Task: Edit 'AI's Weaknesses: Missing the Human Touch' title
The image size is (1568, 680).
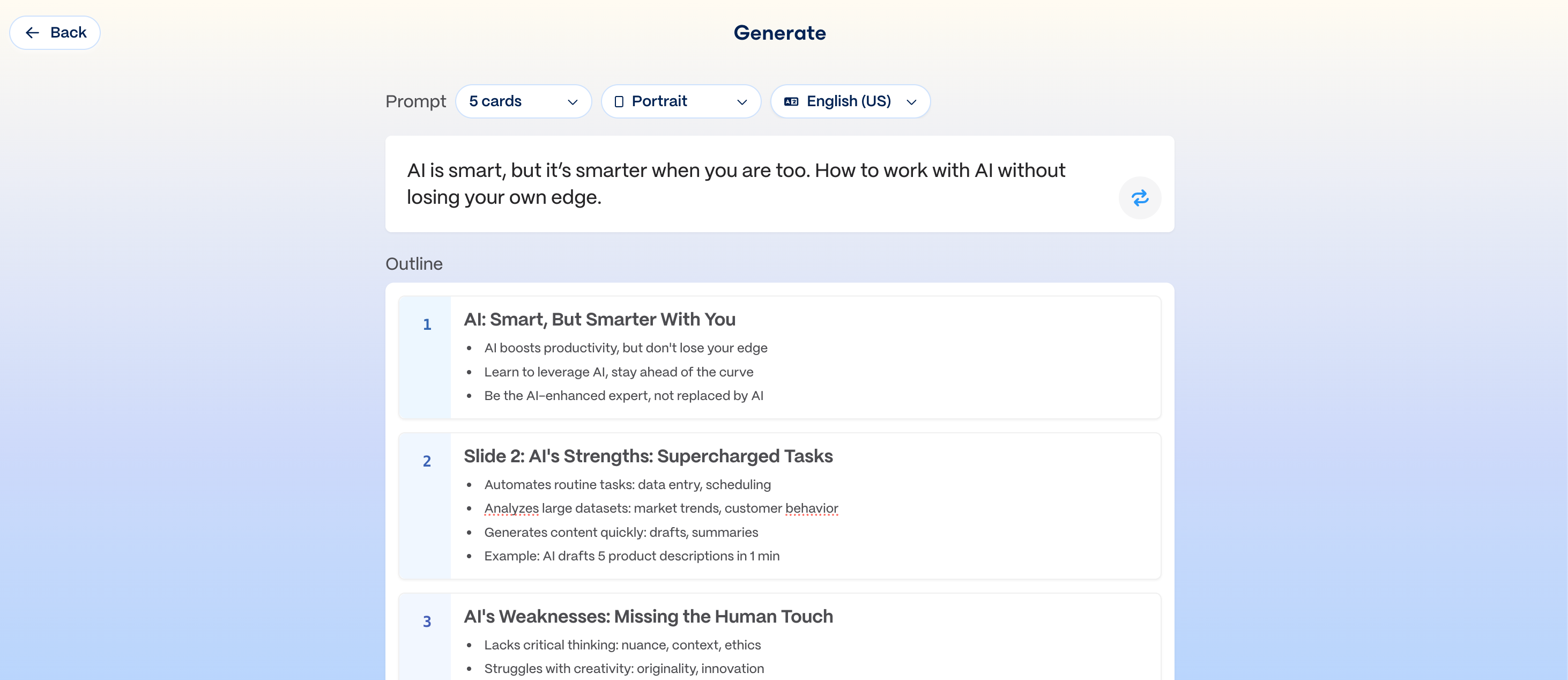Action: click(x=648, y=617)
